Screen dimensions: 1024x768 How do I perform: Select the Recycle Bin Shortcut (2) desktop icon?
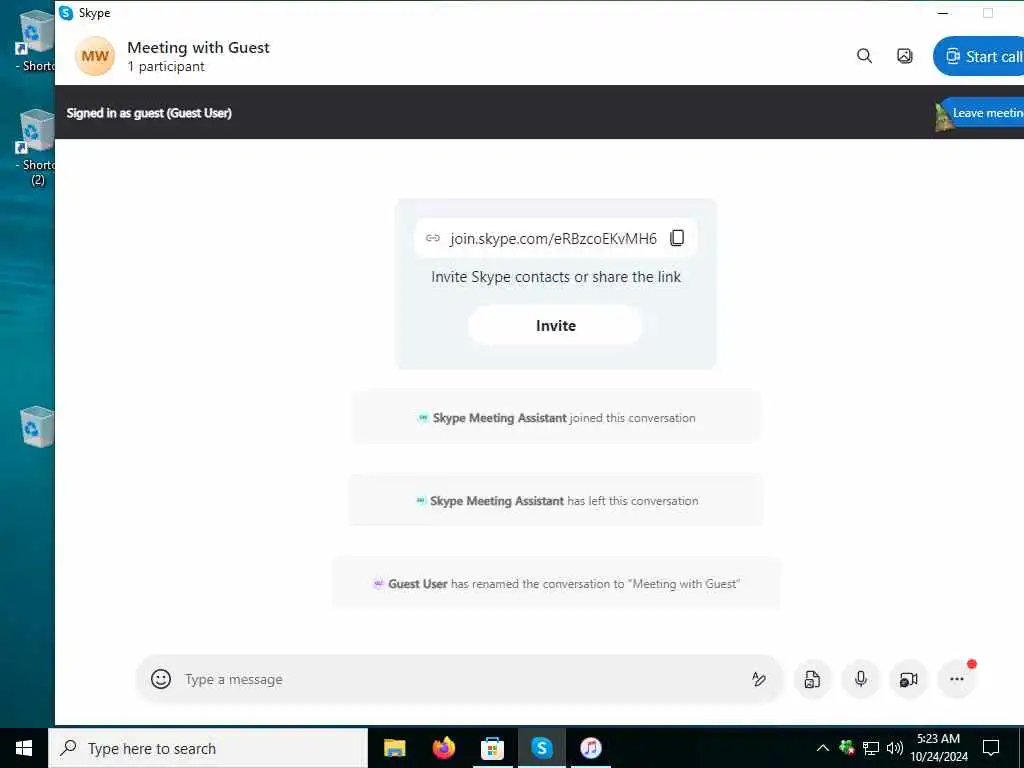click(36, 147)
